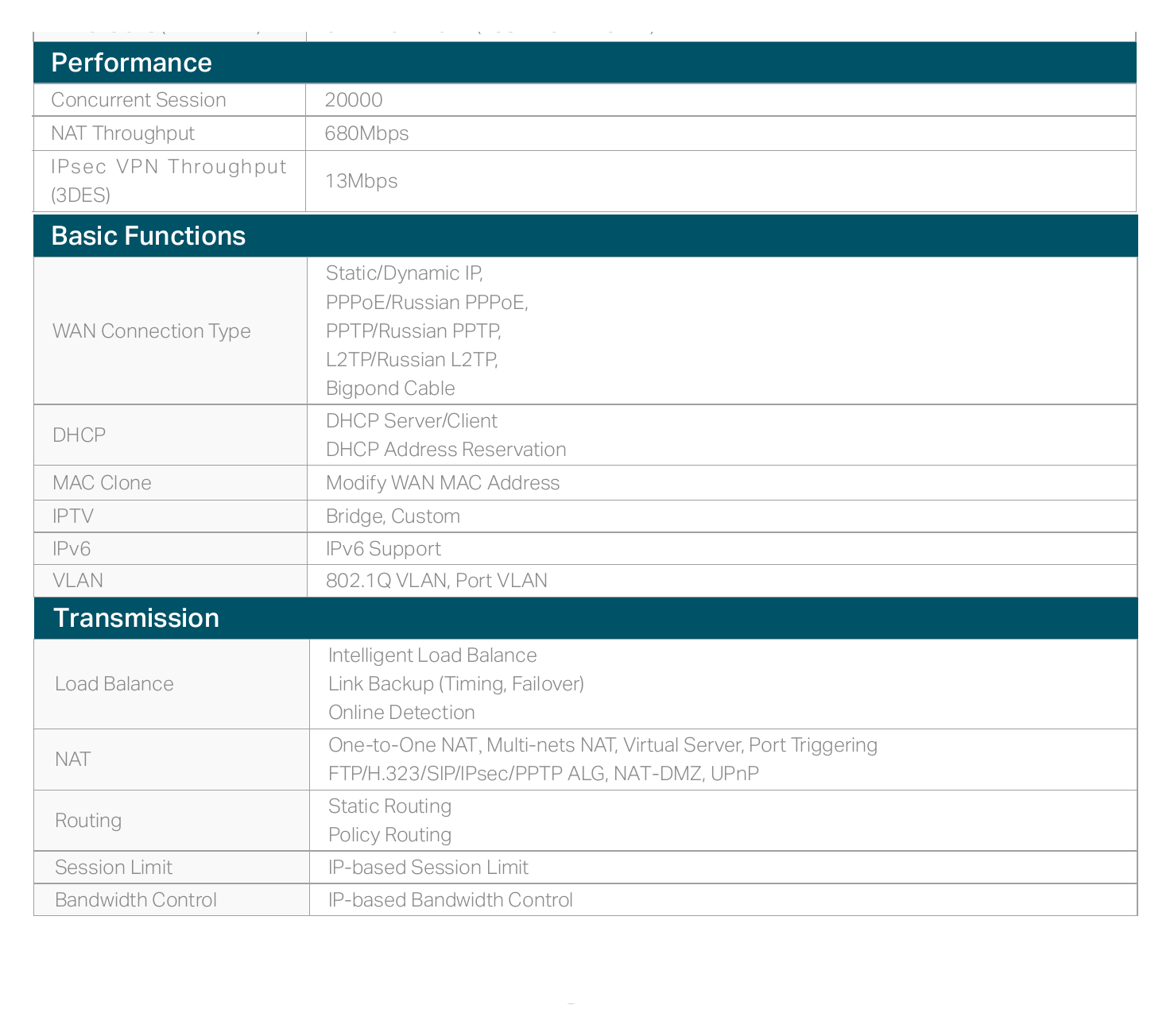Screen dimensions: 1170x1036
Task: Select the value 20000
Action: pyautogui.click(x=354, y=100)
